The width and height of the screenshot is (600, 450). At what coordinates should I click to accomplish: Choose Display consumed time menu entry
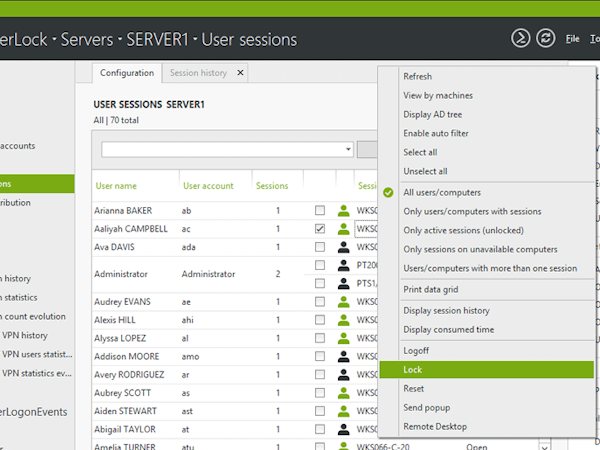(x=448, y=329)
